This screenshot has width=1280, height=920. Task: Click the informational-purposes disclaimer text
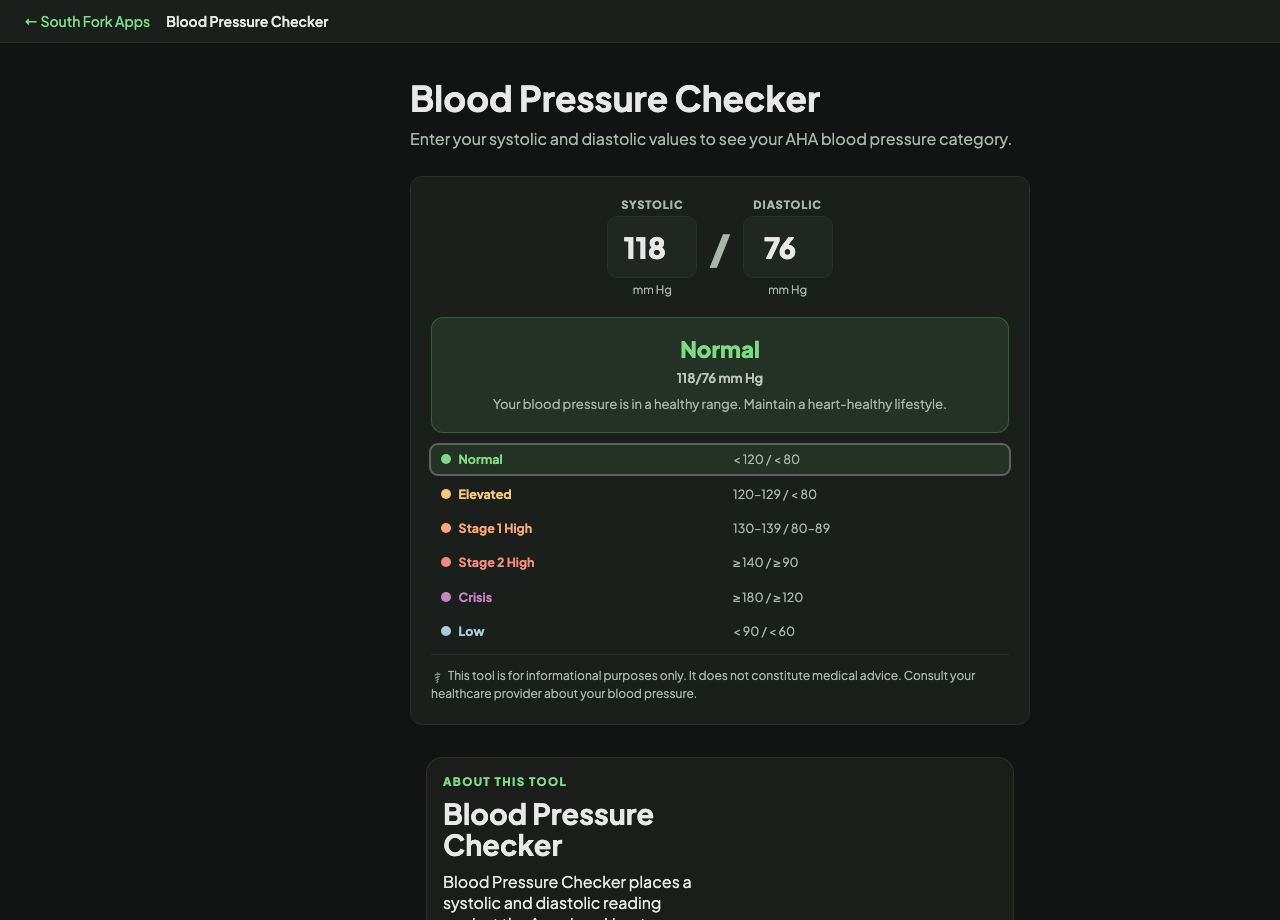point(704,684)
